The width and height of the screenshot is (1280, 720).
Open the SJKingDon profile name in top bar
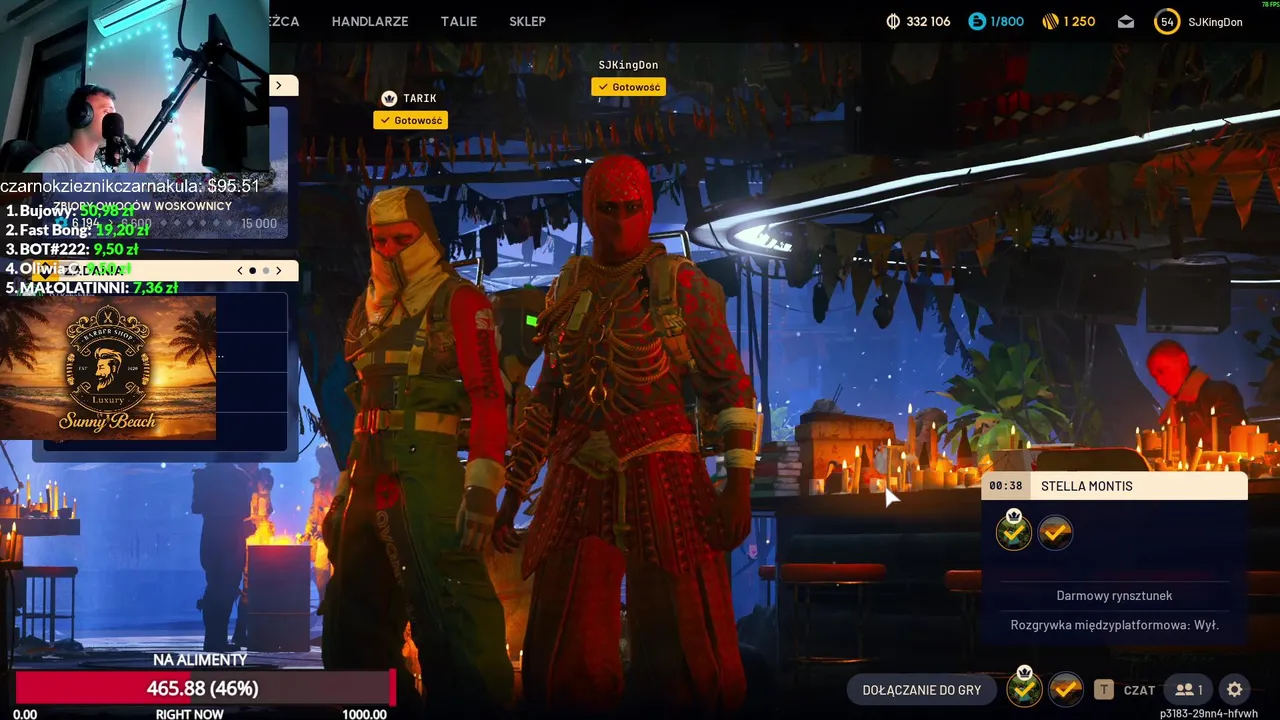coord(1215,22)
